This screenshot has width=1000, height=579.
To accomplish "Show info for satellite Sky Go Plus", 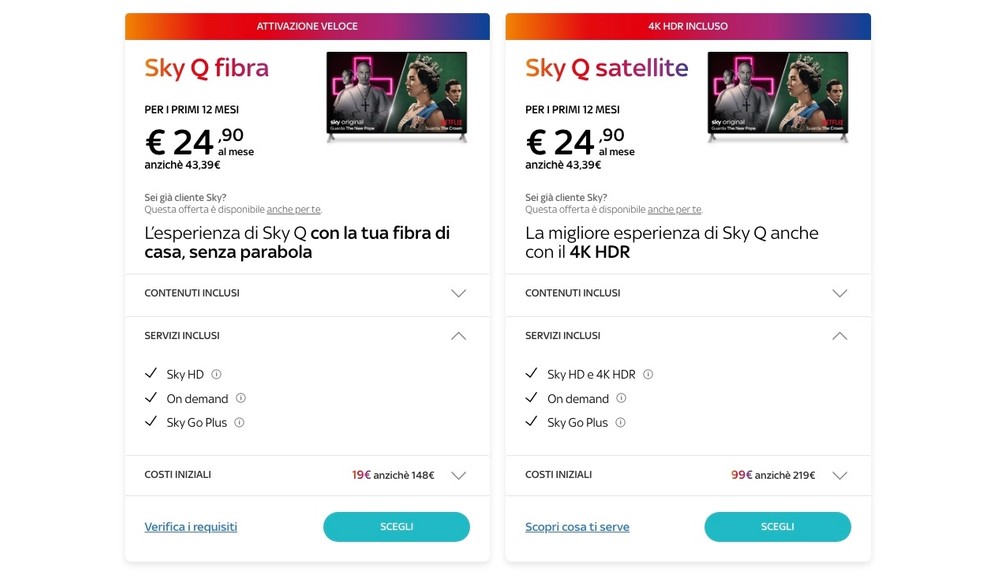I will pos(620,422).
